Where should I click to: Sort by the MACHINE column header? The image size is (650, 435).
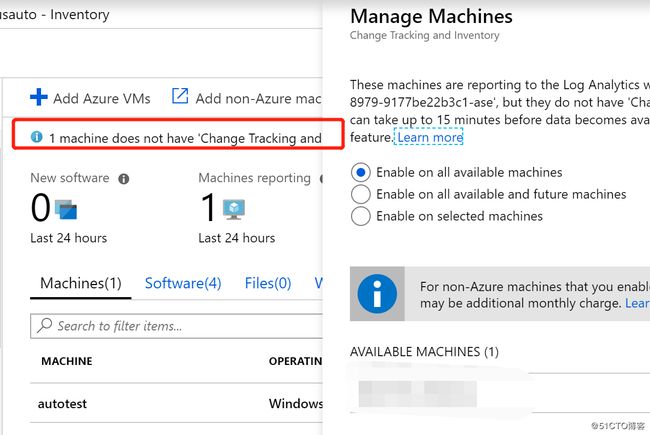pos(67,361)
